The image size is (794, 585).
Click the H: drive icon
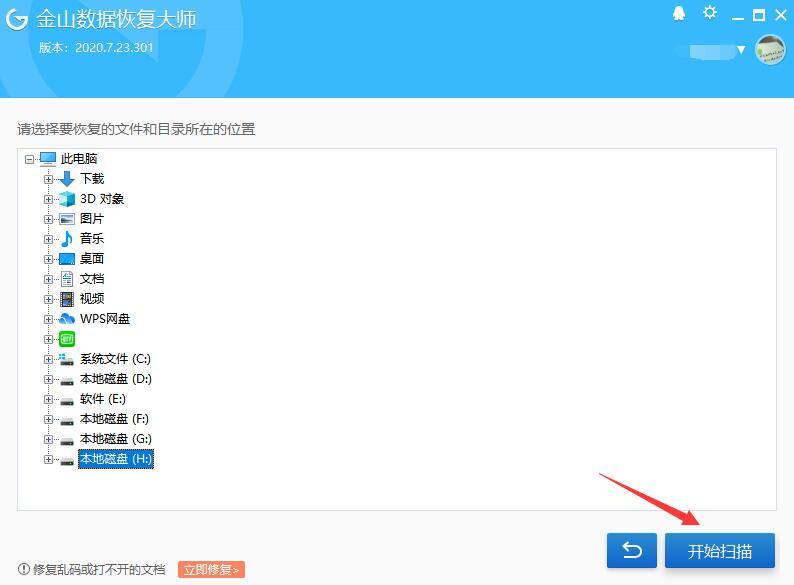(x=67, y=461)
